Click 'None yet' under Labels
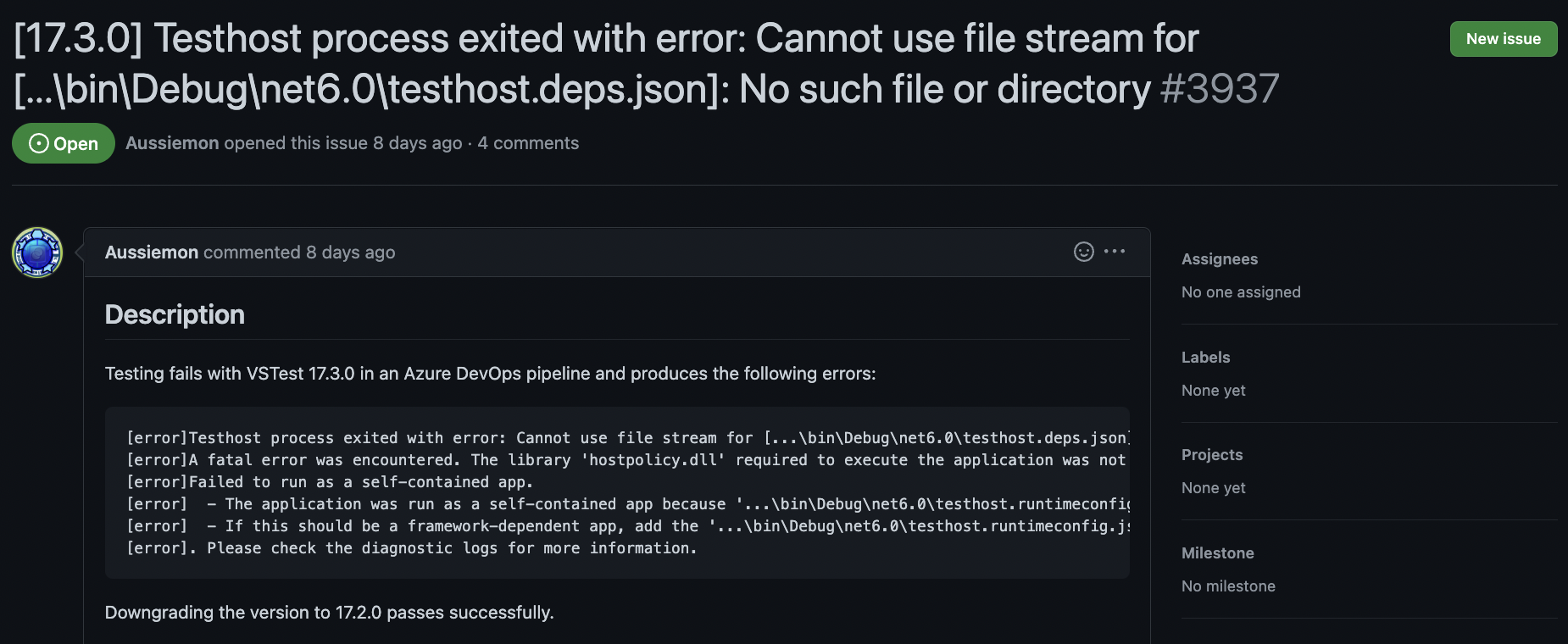The image size is (1568, 644). pos(1214,391)
